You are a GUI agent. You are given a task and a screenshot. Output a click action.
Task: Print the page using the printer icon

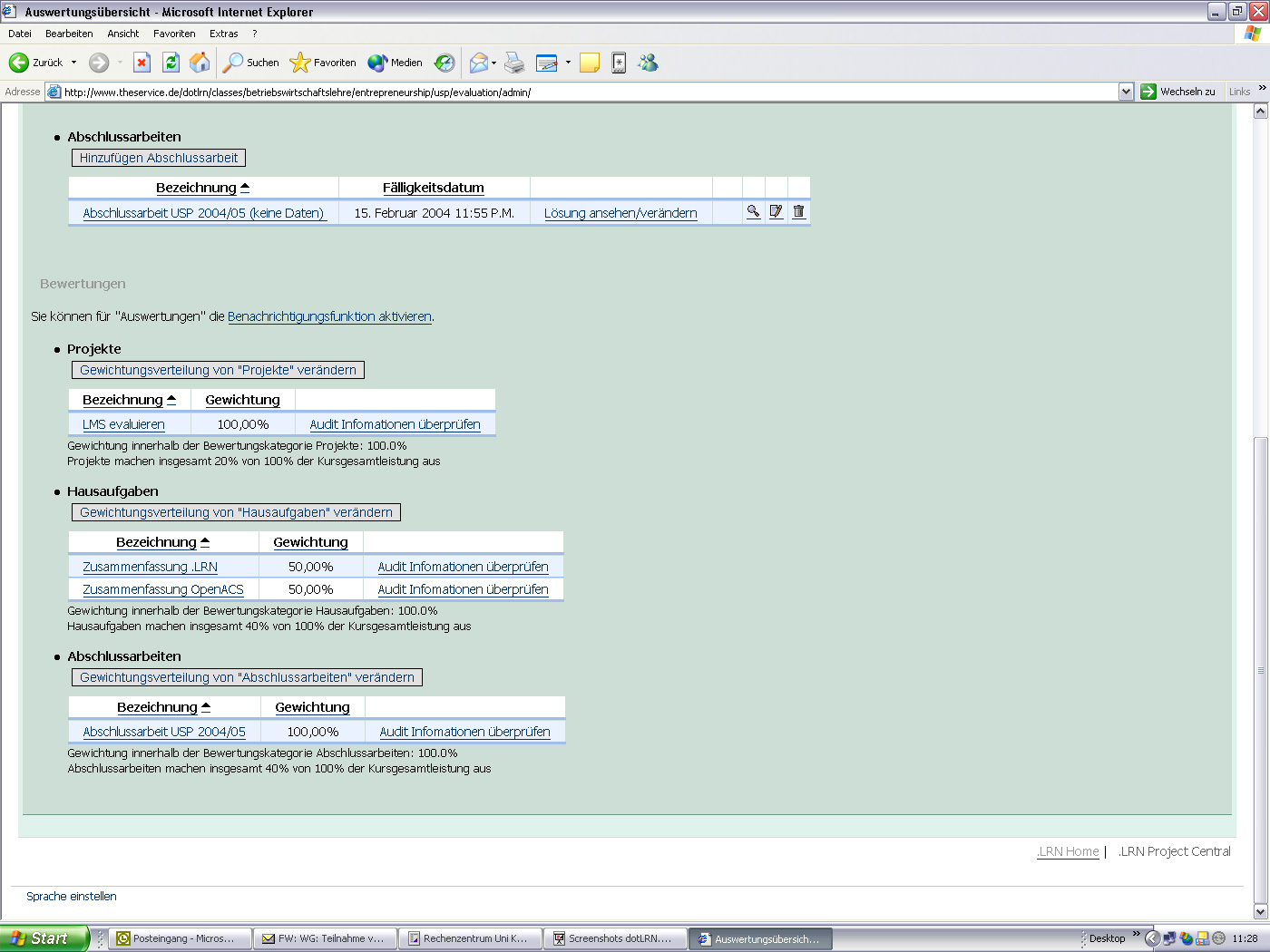[x=513, y=62]
